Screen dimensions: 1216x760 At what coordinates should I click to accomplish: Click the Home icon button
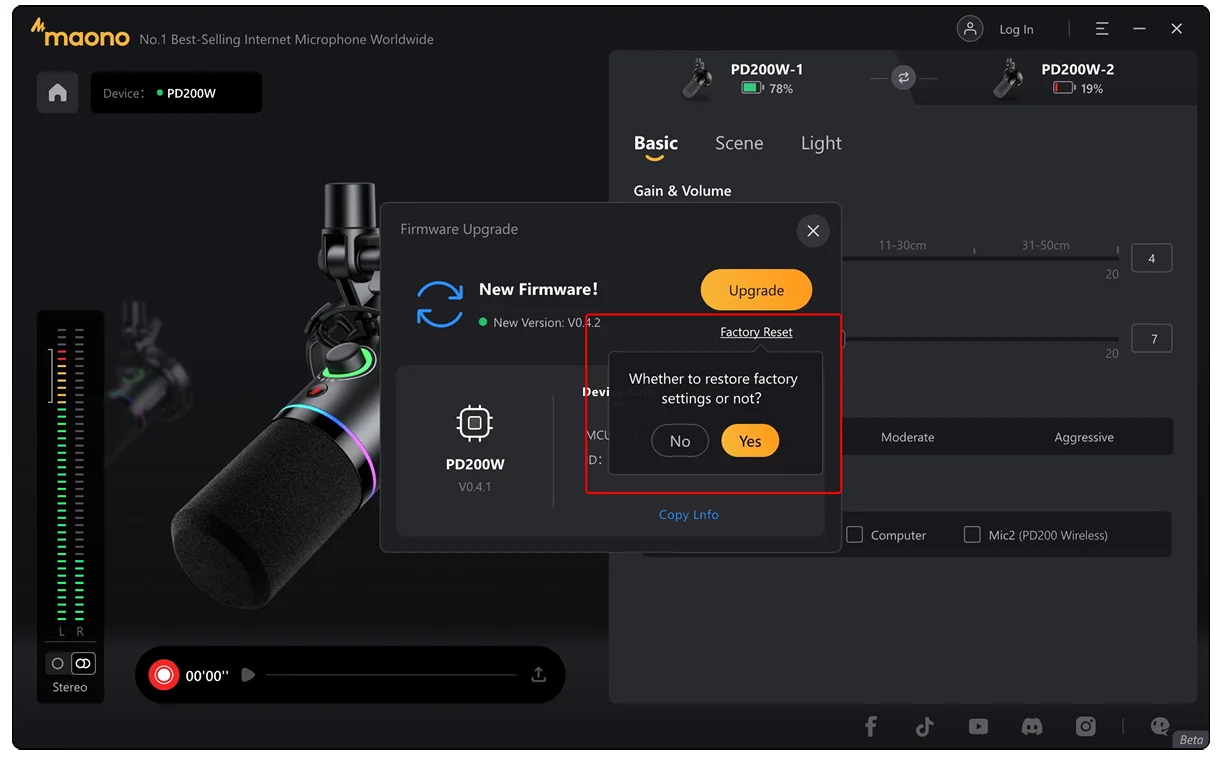(58, 93)
